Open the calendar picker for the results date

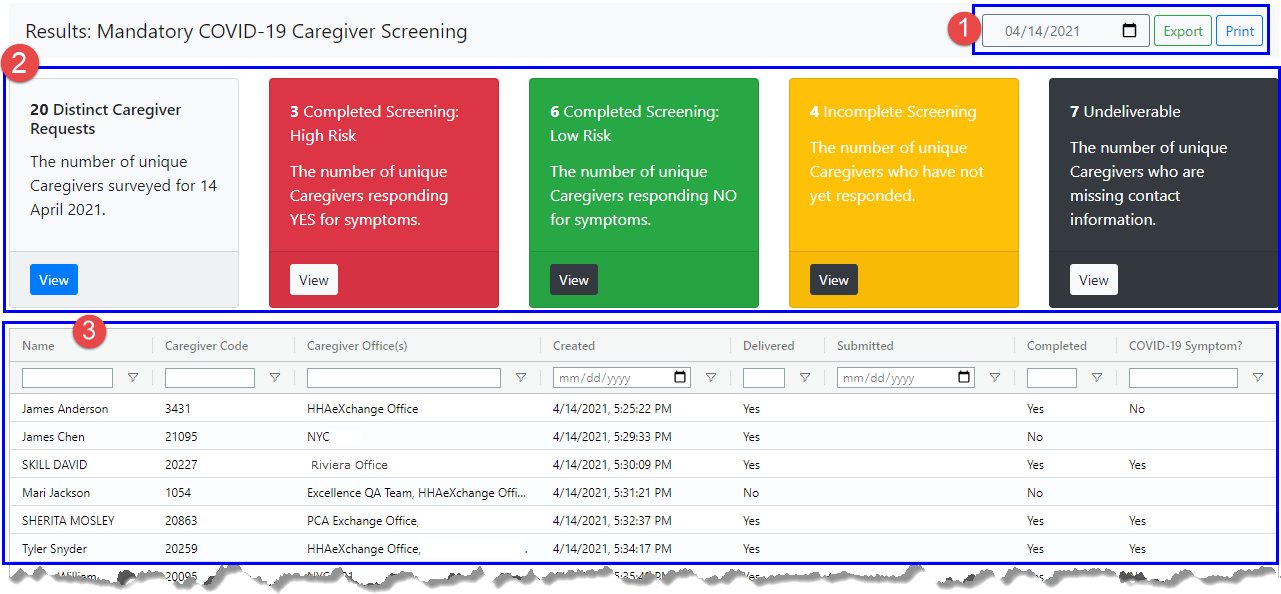pos(1129,31)
